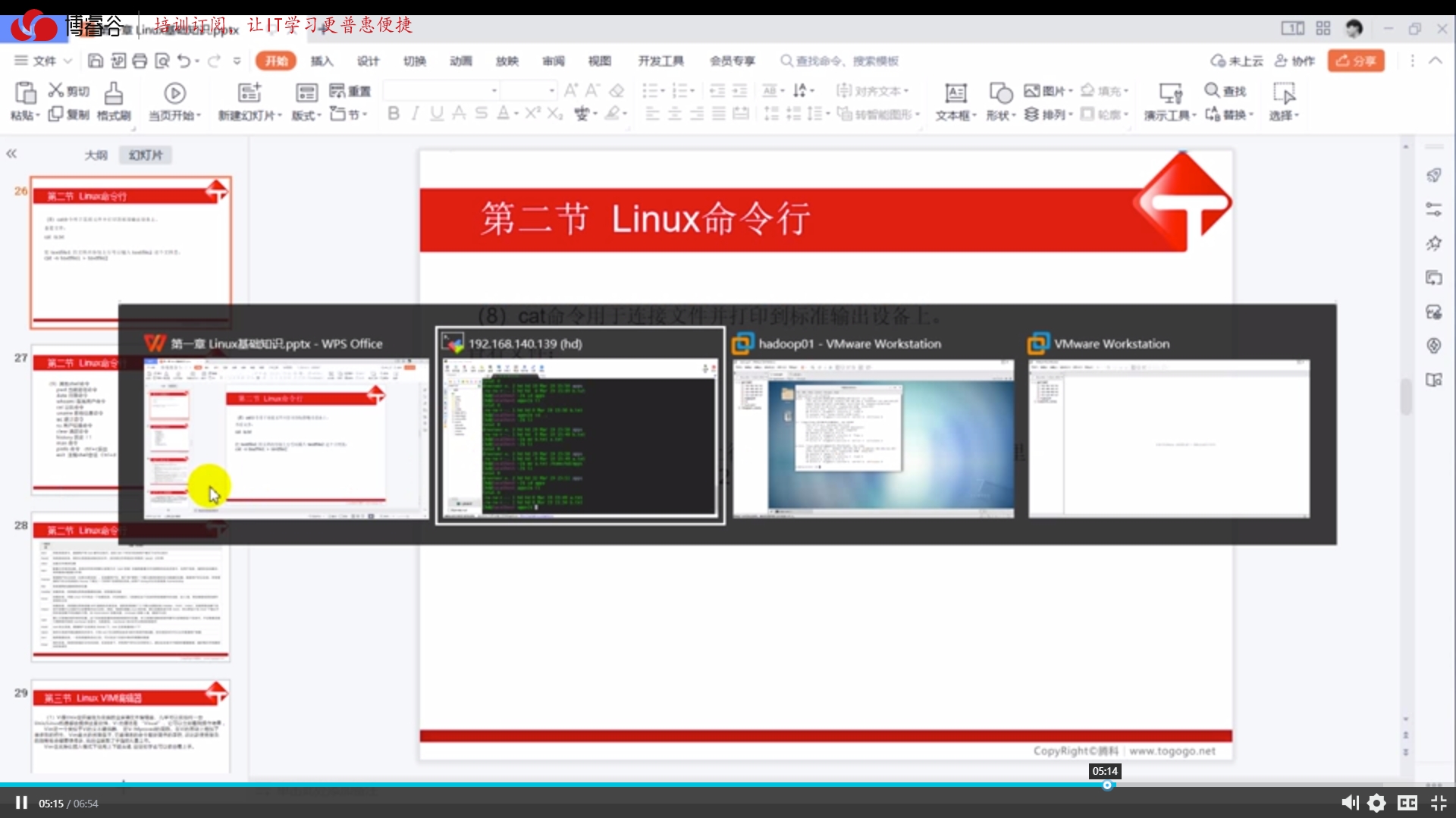
Task: Click the Undo arrow icon
Action: 184,61
